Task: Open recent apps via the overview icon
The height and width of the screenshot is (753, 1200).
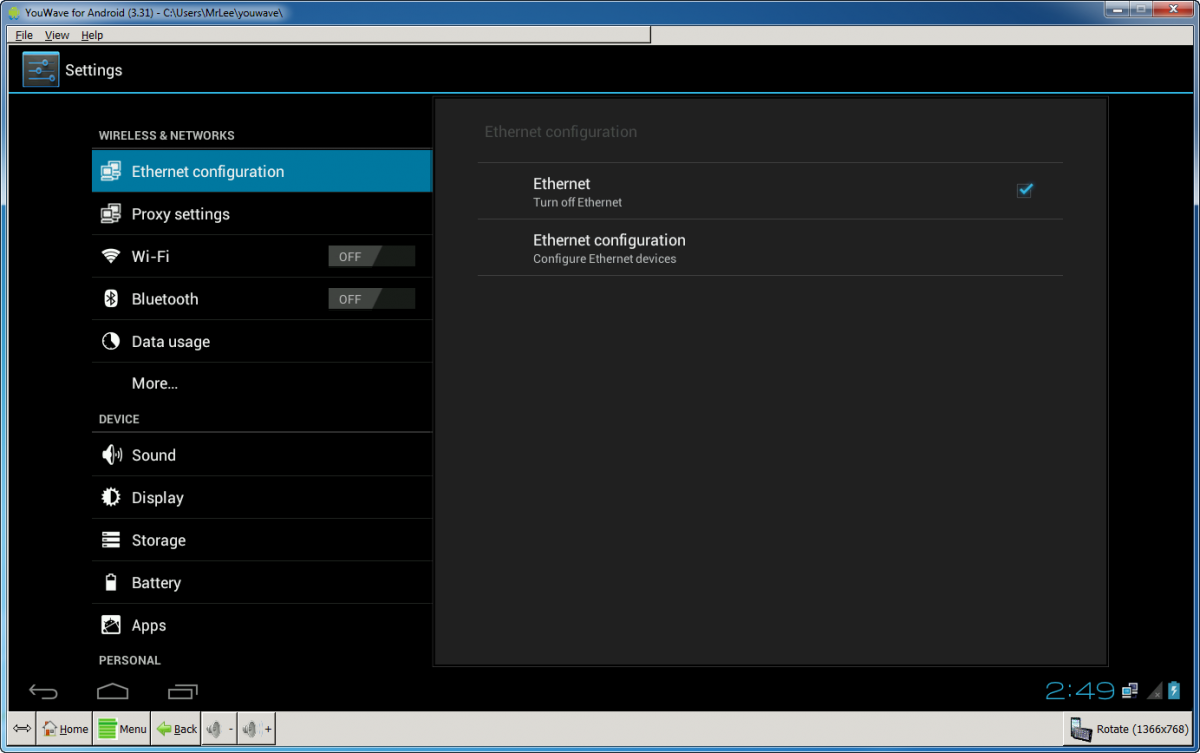Action: 183,691
